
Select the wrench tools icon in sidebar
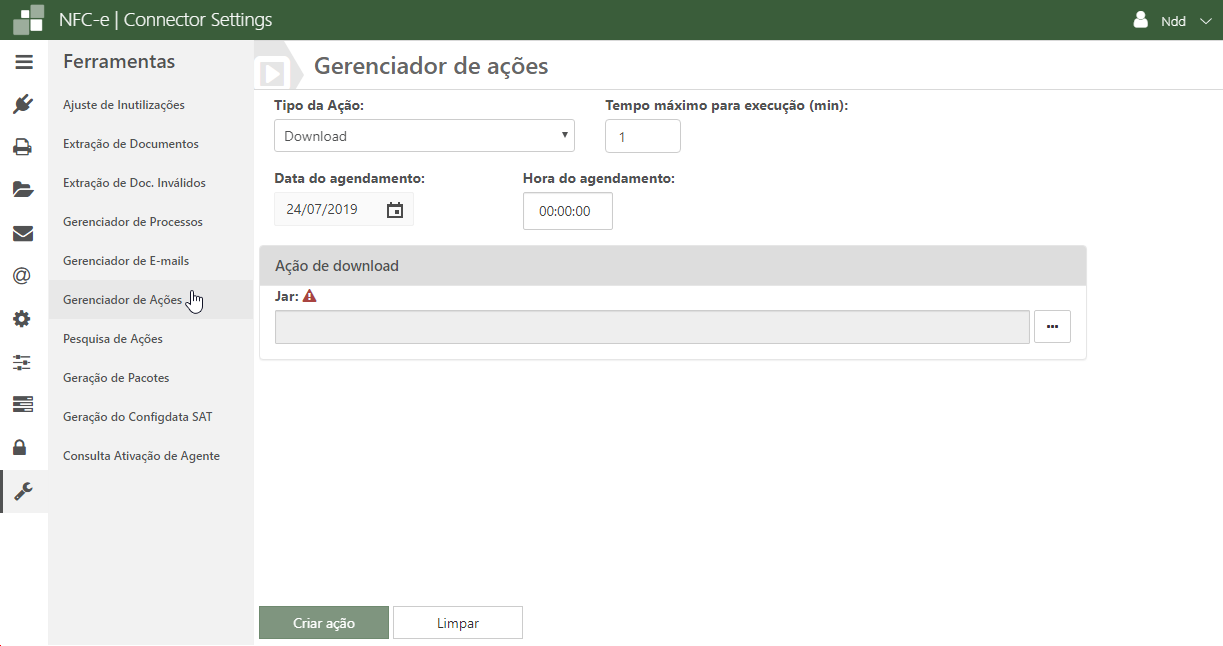(23, 490)
